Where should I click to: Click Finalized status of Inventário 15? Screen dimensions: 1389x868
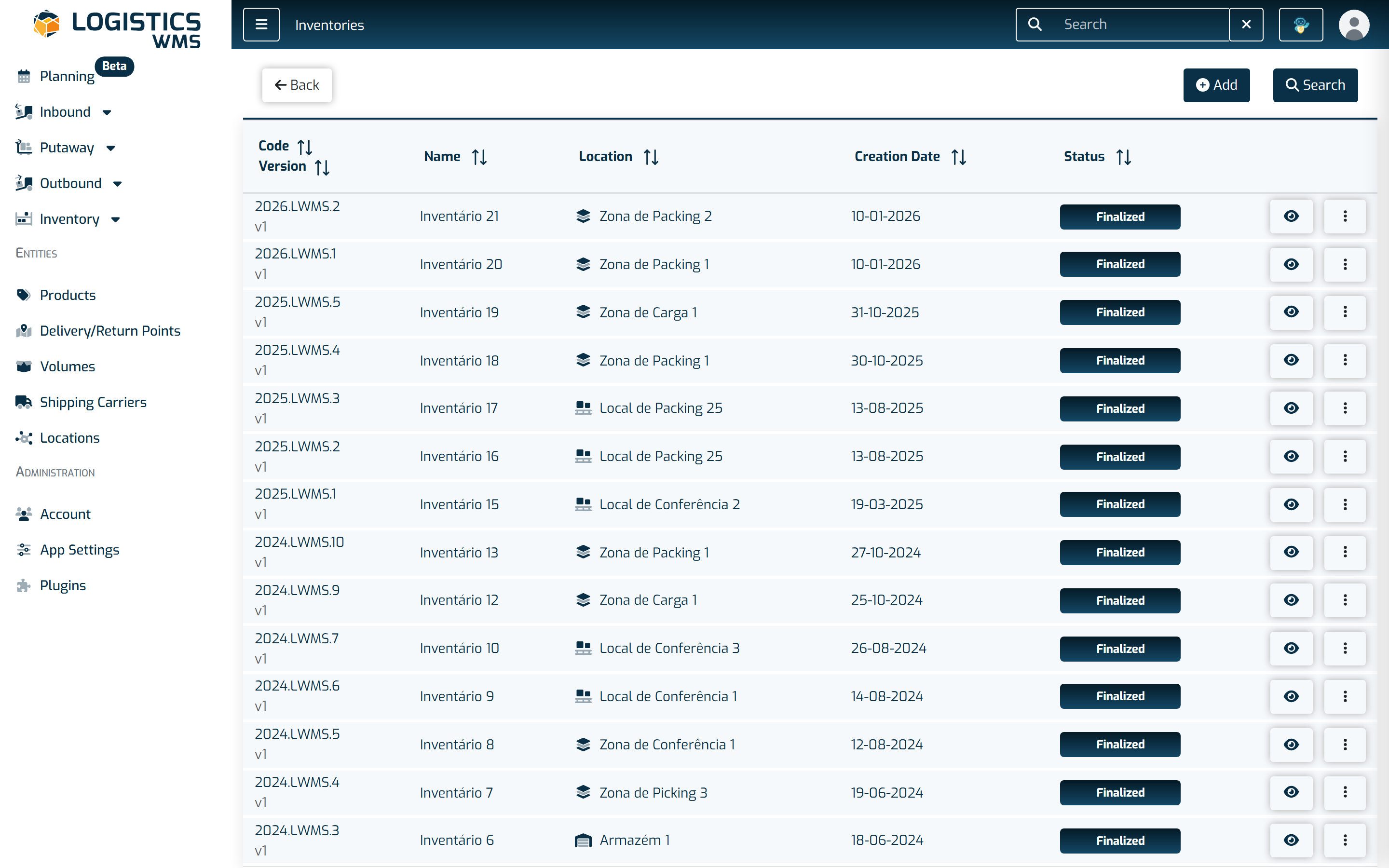1120,504
